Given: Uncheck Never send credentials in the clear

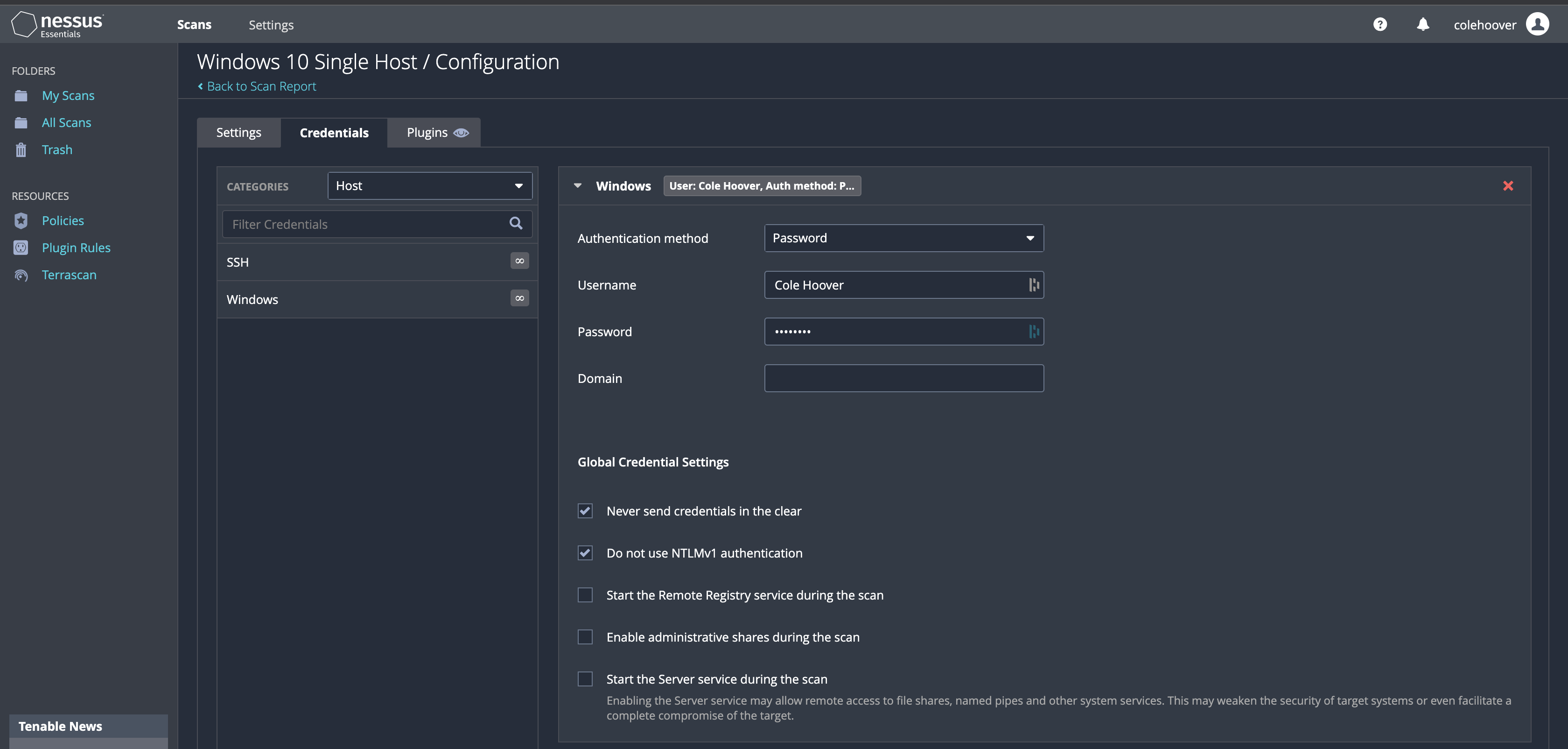Looking at the screenshot, I should tap(585, 511).
